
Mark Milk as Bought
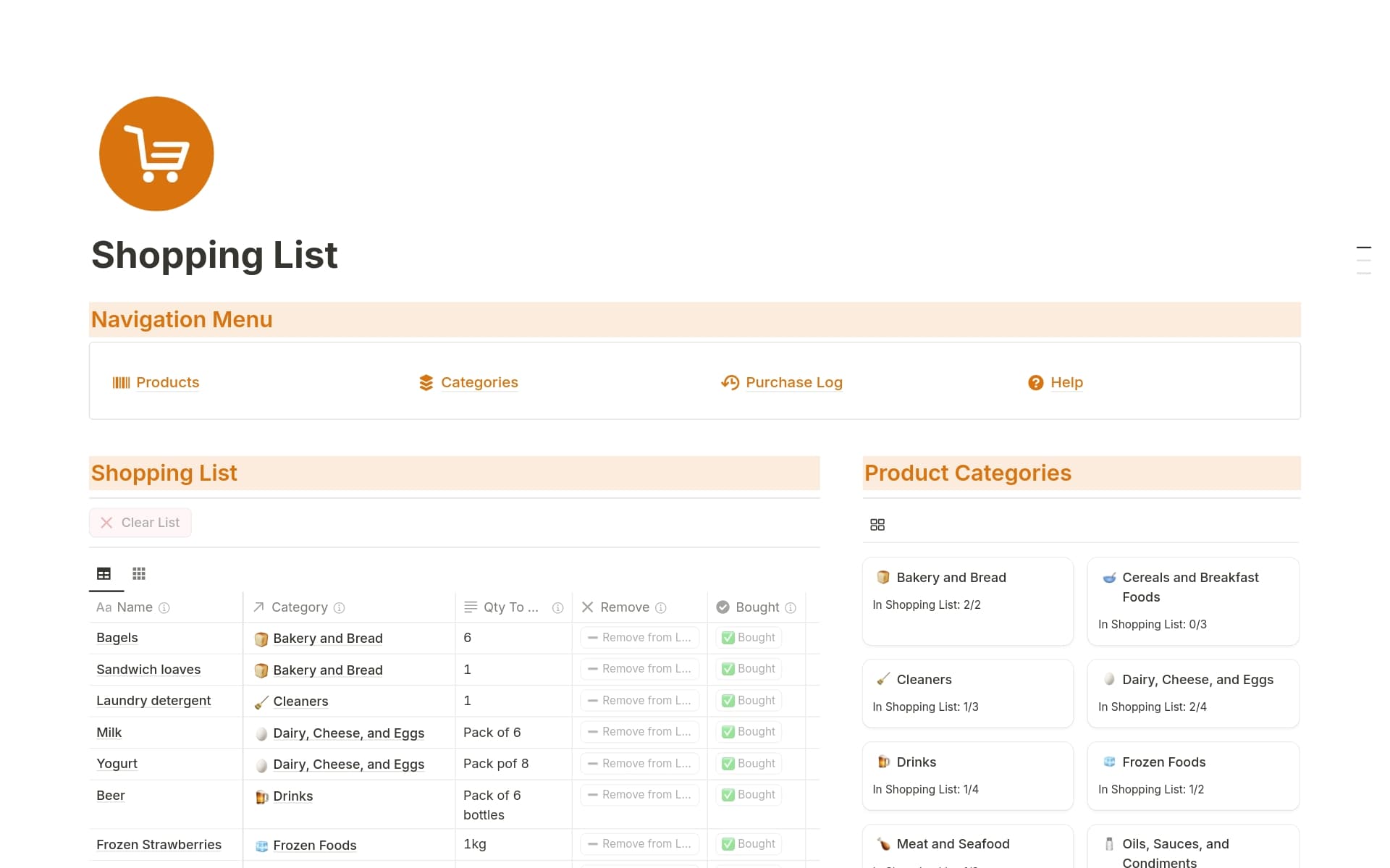point(749,732)
